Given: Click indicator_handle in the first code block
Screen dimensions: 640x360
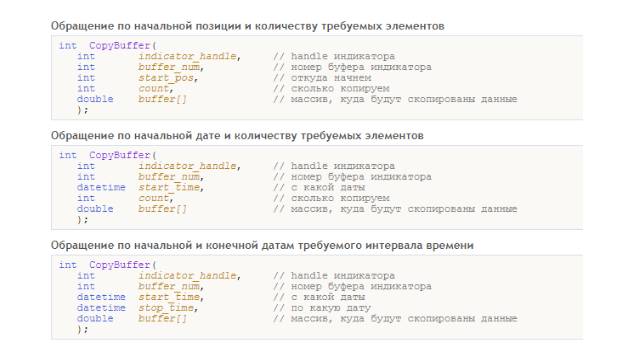Looking at the screenshot, I should pos(187,56).
